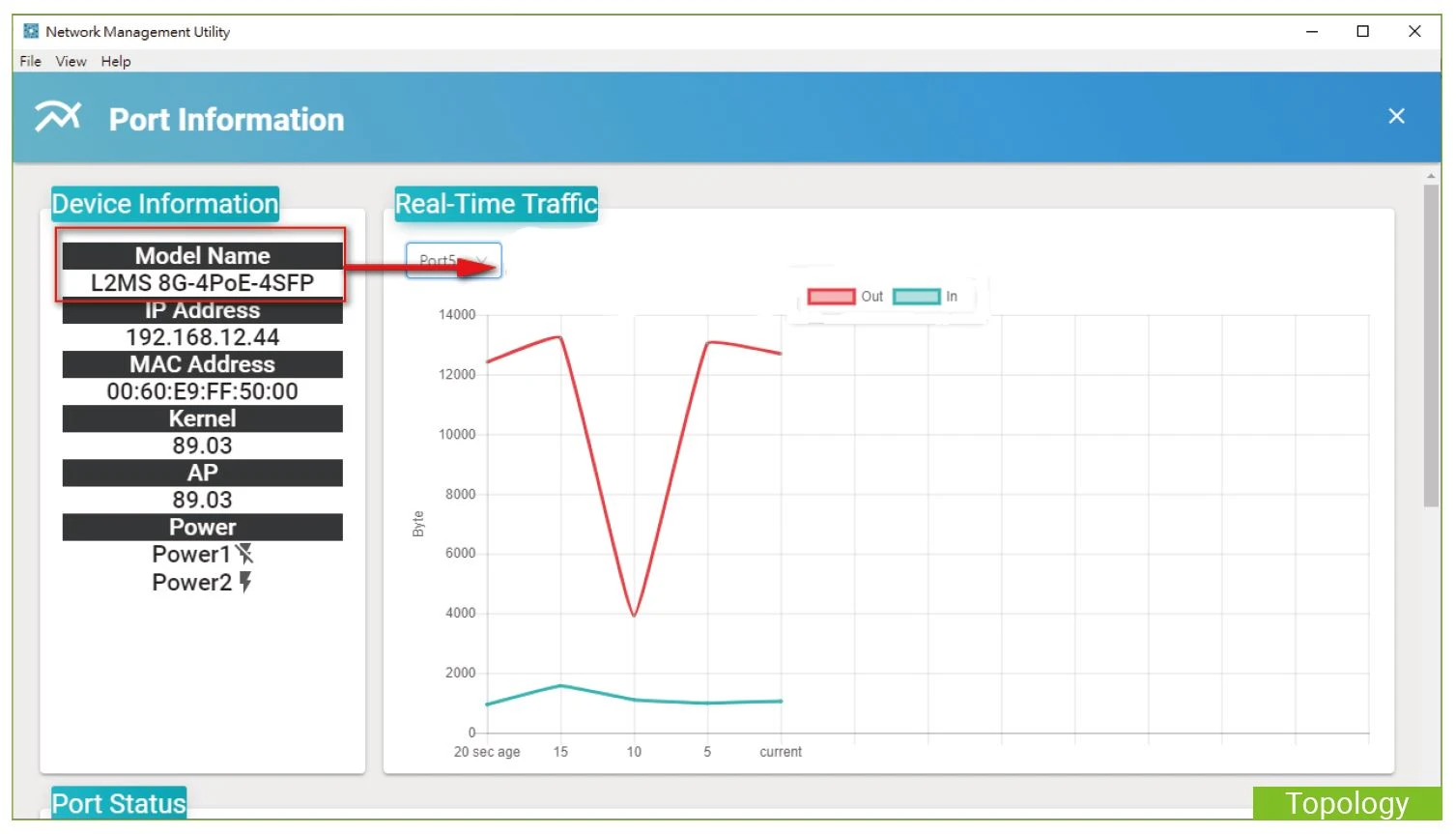Open the File menu

[30, 61]
